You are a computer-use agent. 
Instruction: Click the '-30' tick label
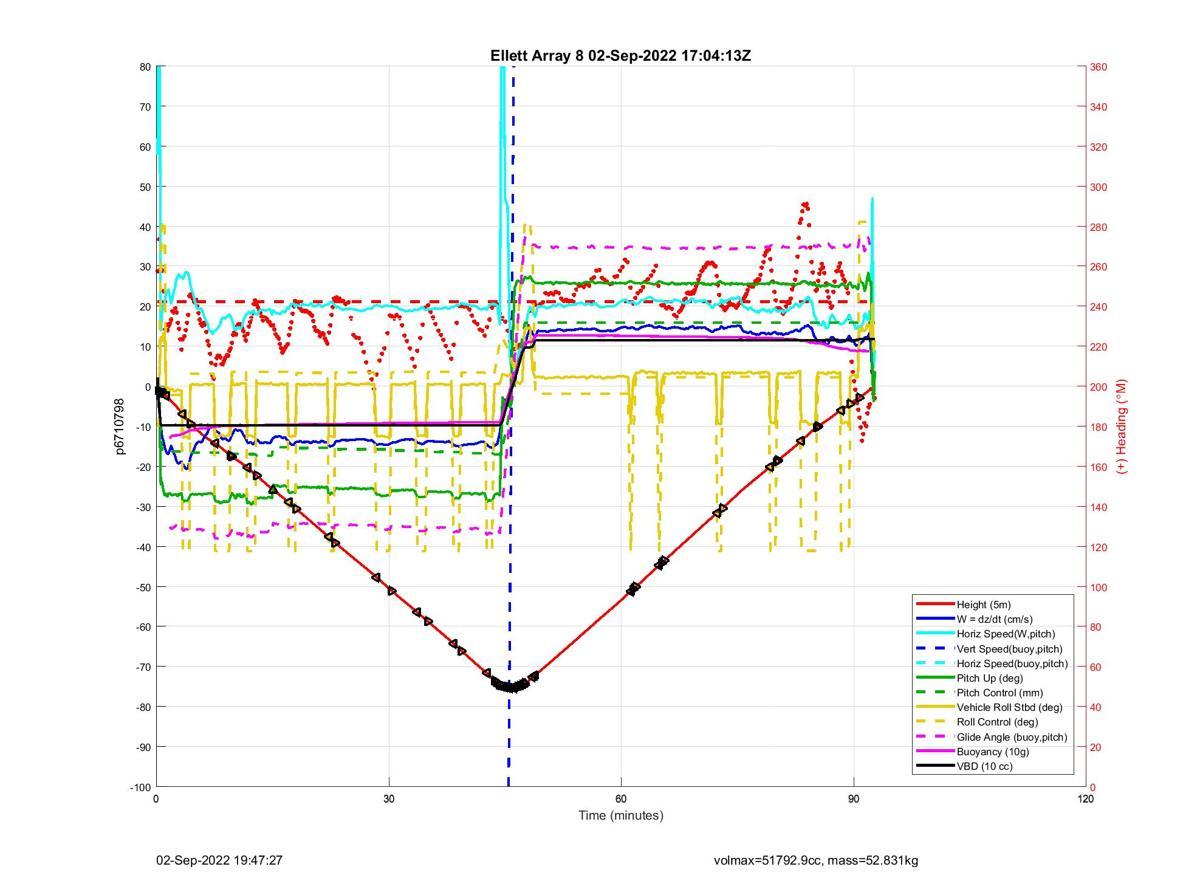coord(142,507)
